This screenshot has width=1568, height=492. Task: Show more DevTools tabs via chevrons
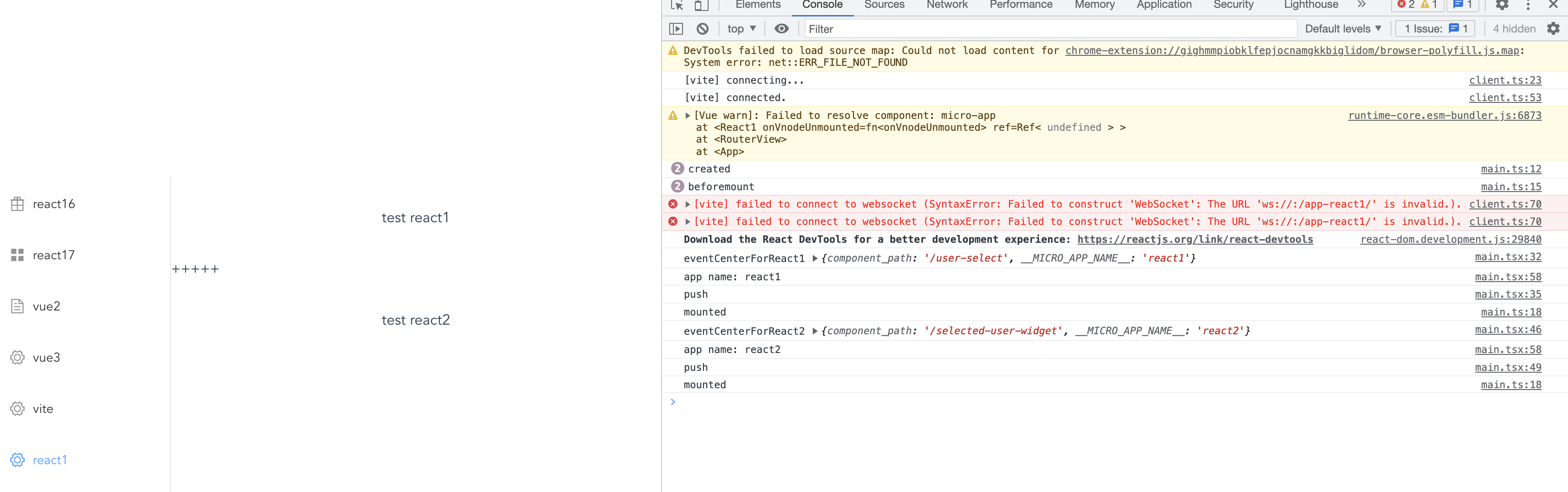(1362, 5)
